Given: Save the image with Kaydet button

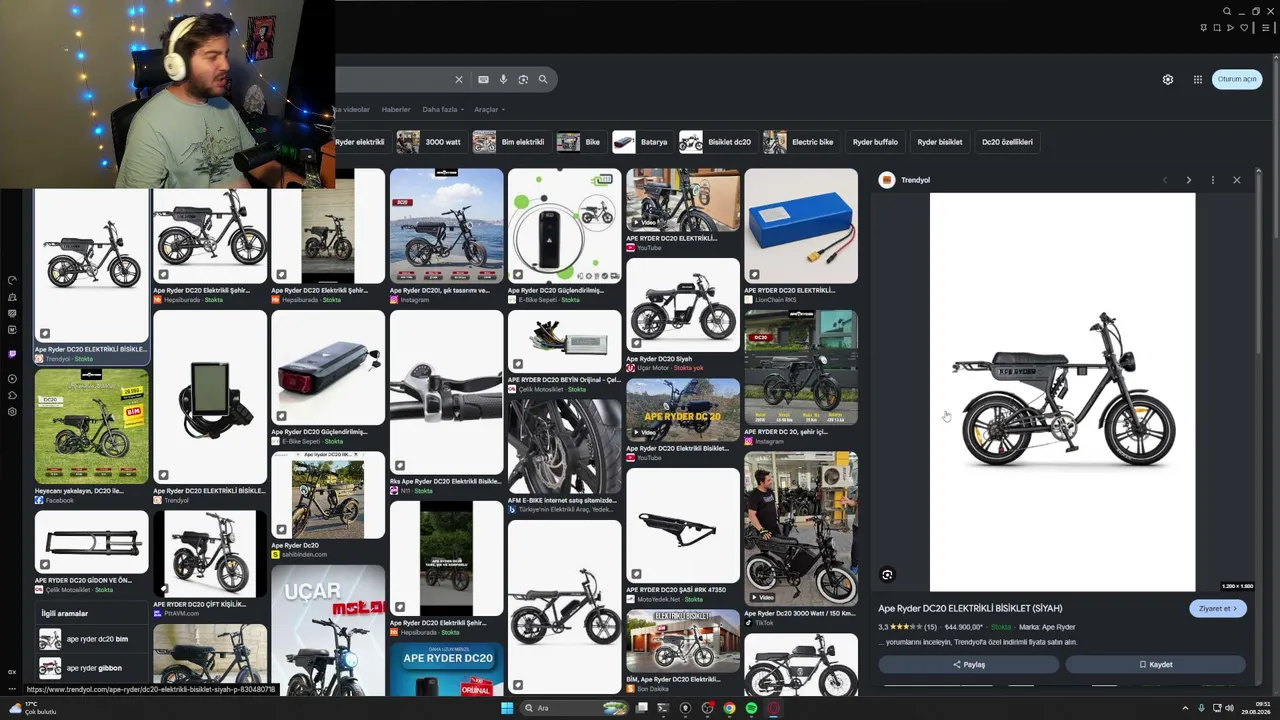Looking at the screenshot, I should coord(1155,664).
